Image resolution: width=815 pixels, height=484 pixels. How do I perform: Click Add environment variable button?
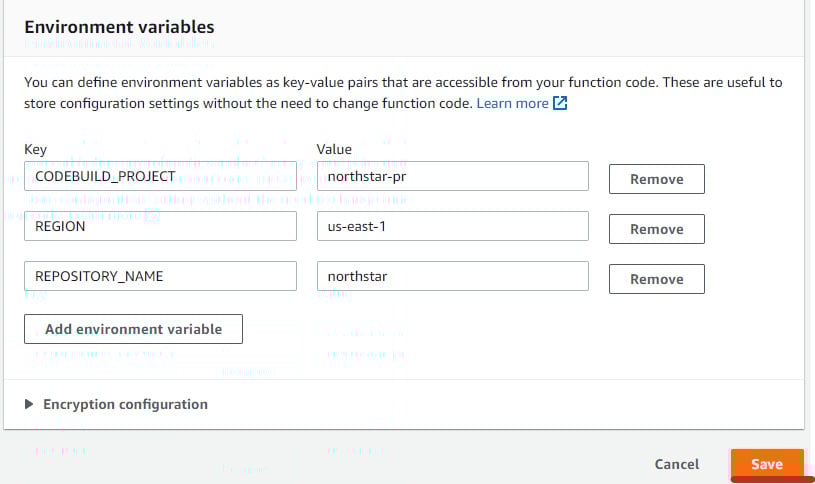click(133, 329)
